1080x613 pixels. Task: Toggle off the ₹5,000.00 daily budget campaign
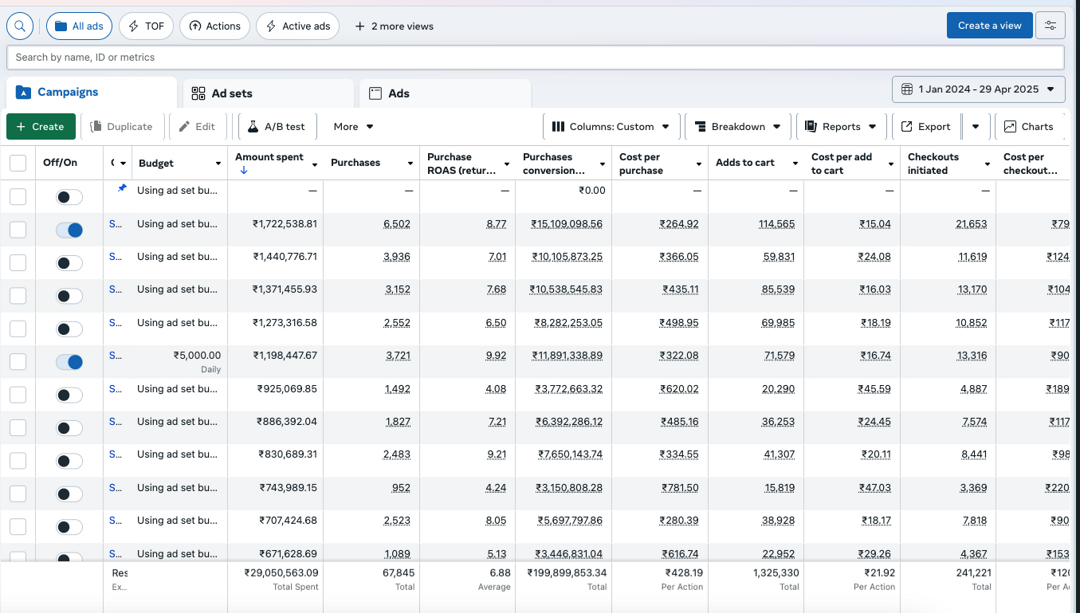[69, 362]
